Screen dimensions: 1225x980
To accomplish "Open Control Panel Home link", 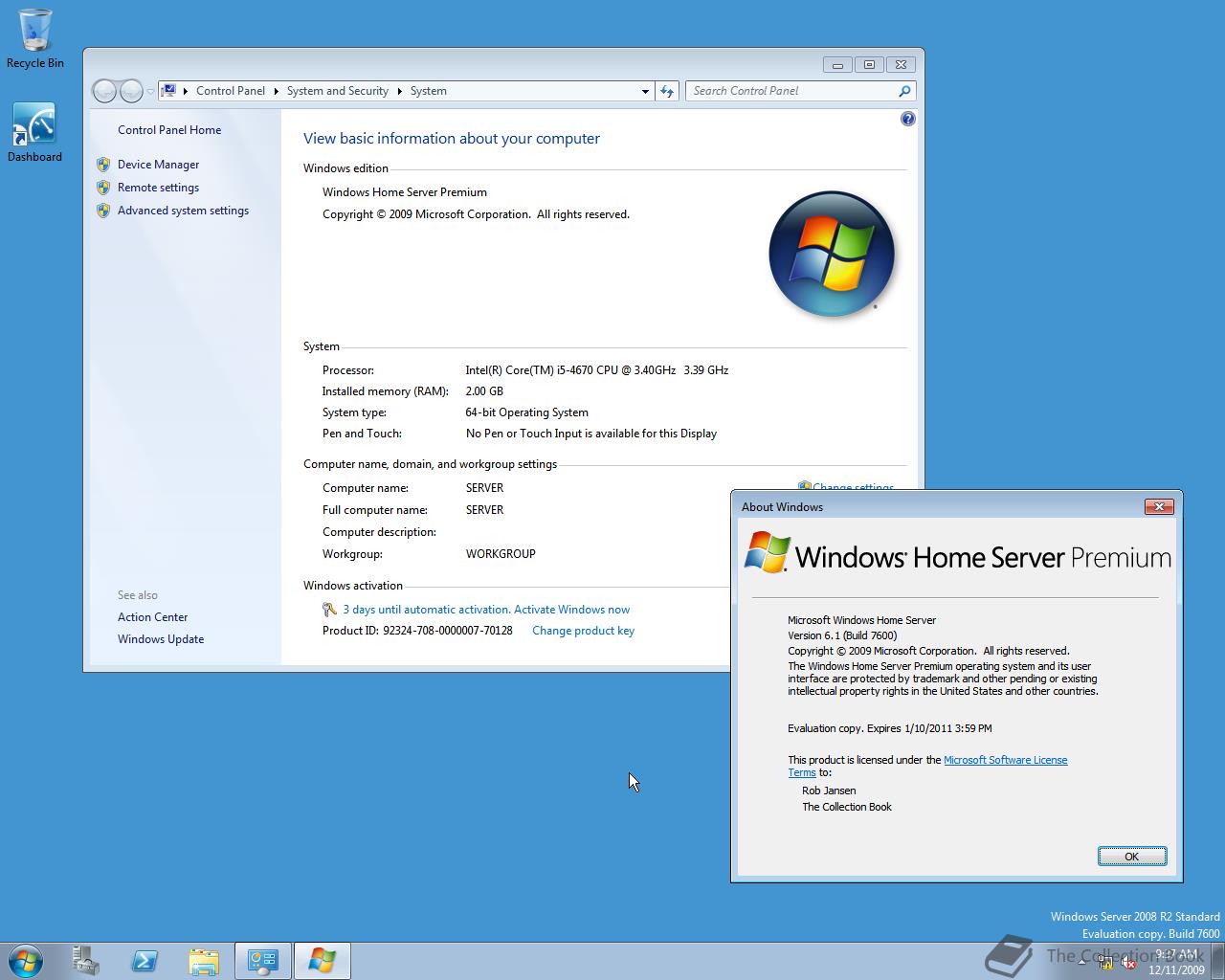I will (169, 130).
